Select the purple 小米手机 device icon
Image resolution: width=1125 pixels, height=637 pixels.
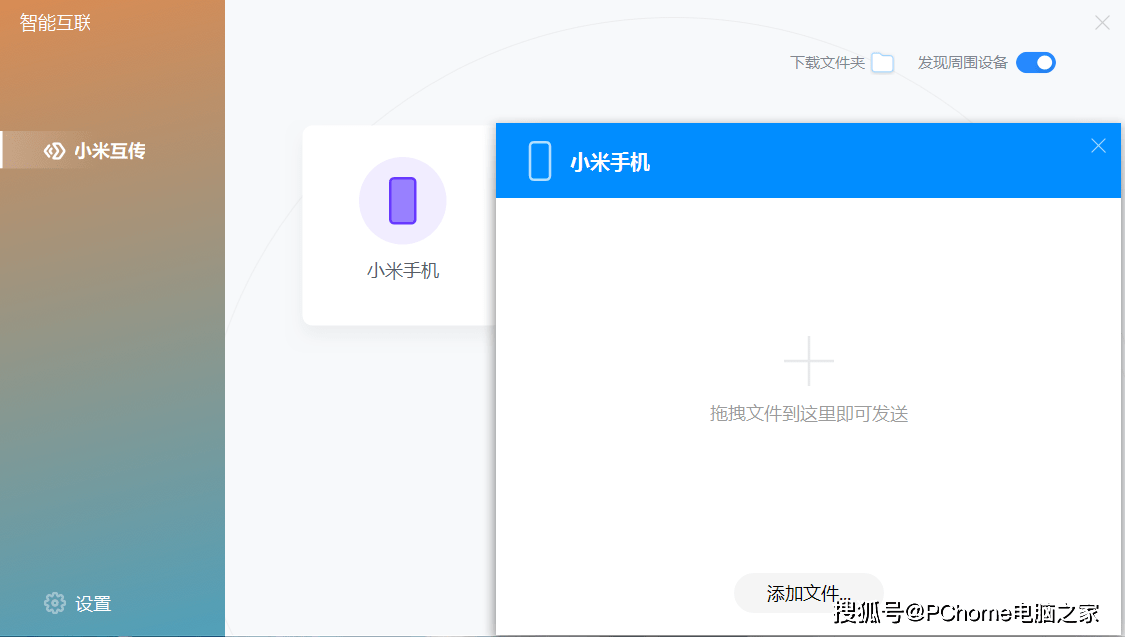pyautogui.click(x=403, y=201)
